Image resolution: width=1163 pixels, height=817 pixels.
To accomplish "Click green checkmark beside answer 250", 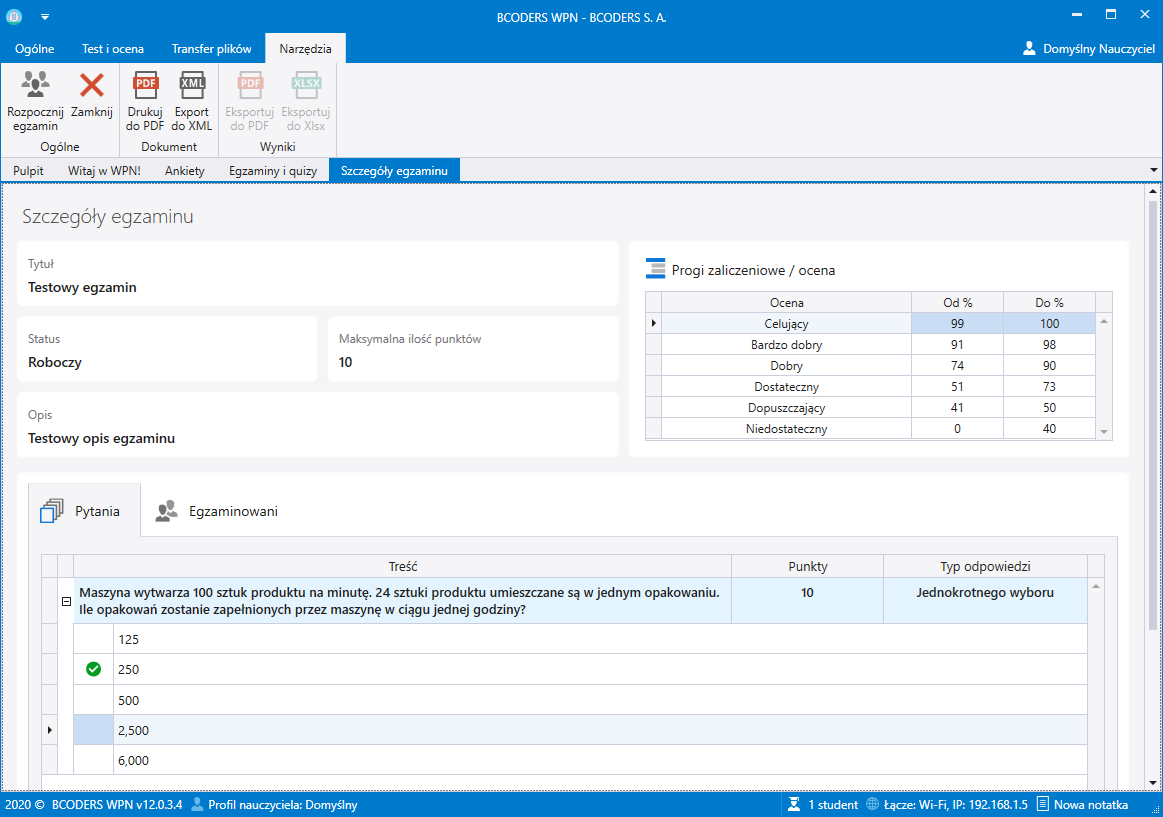I will point(93,669).
